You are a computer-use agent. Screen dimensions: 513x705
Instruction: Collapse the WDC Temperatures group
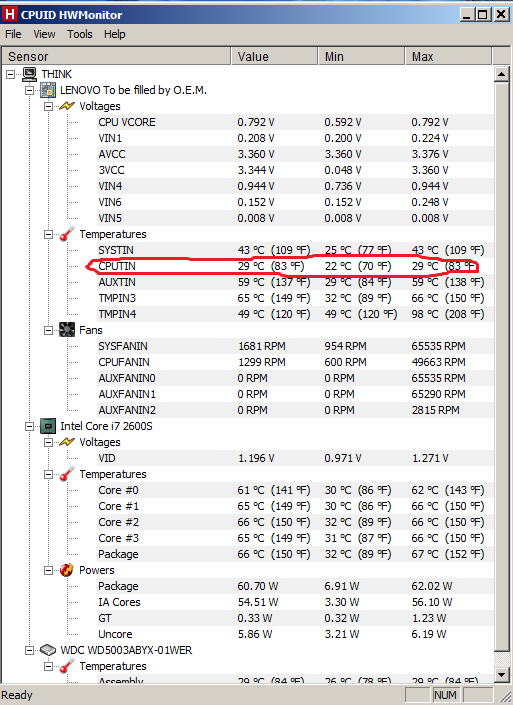coord(48,666)
